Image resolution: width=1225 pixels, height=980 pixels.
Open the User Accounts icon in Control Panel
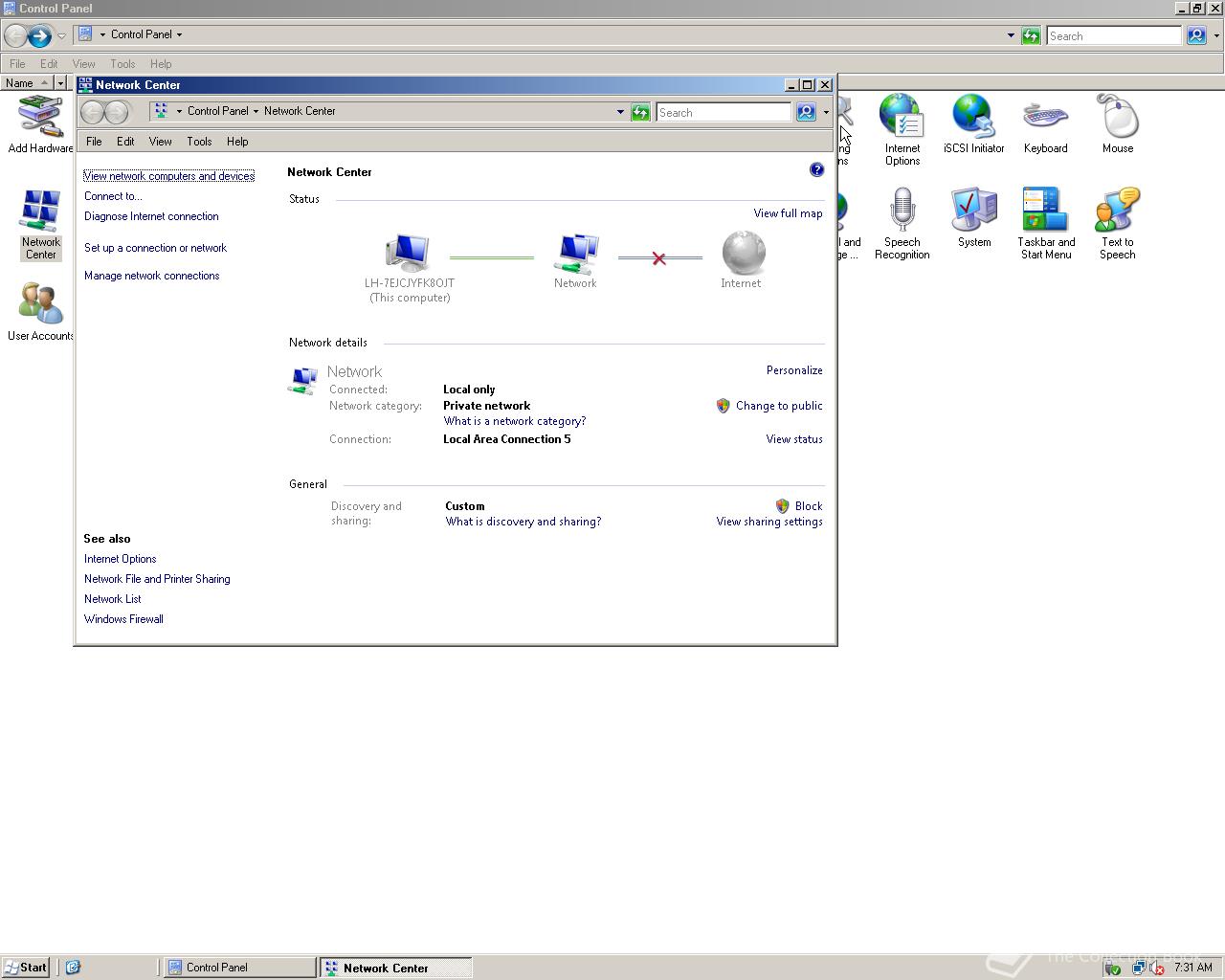coord(40,312)
